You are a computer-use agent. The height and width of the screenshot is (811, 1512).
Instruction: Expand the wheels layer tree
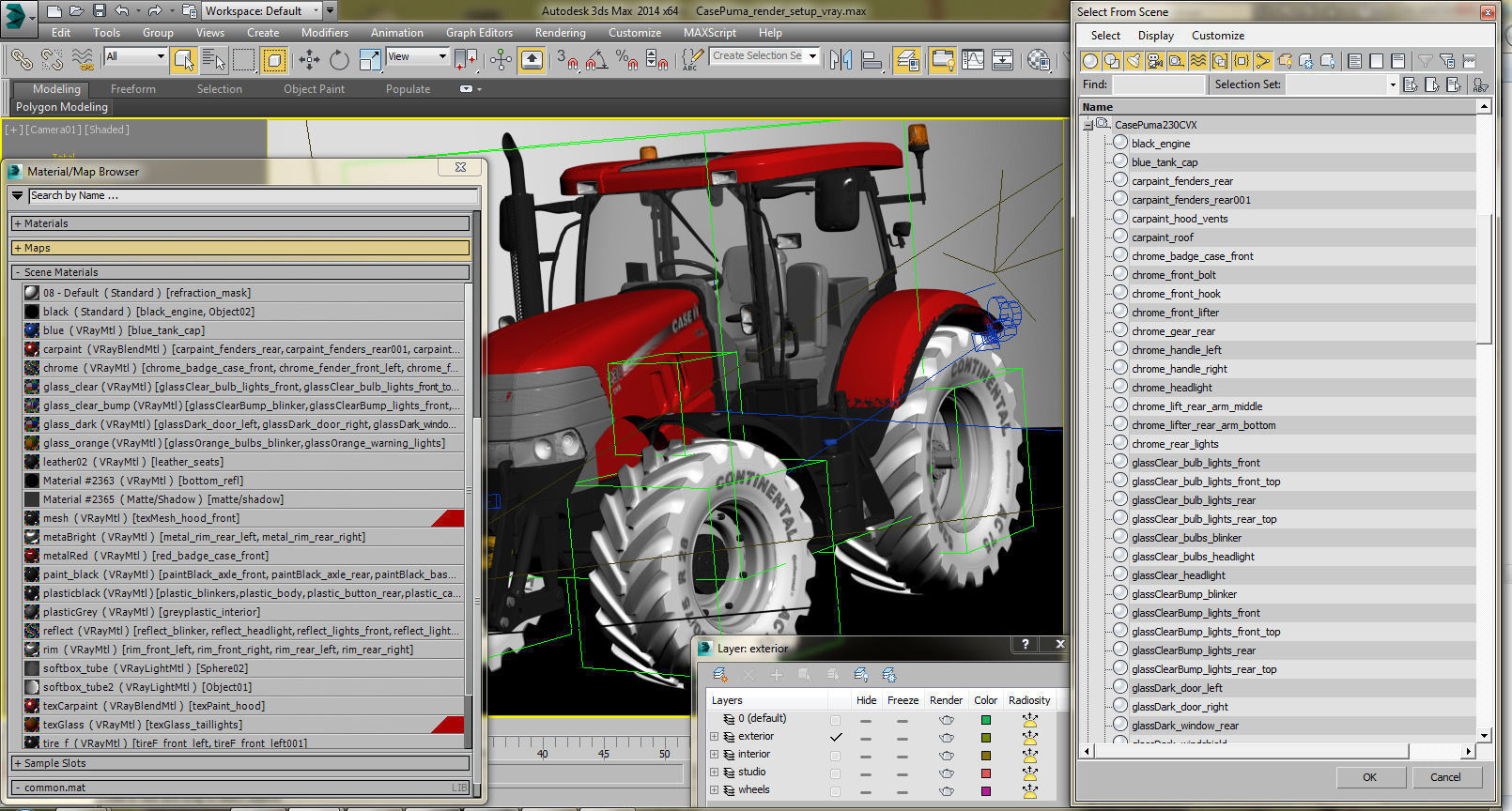[x=714, y=790]
